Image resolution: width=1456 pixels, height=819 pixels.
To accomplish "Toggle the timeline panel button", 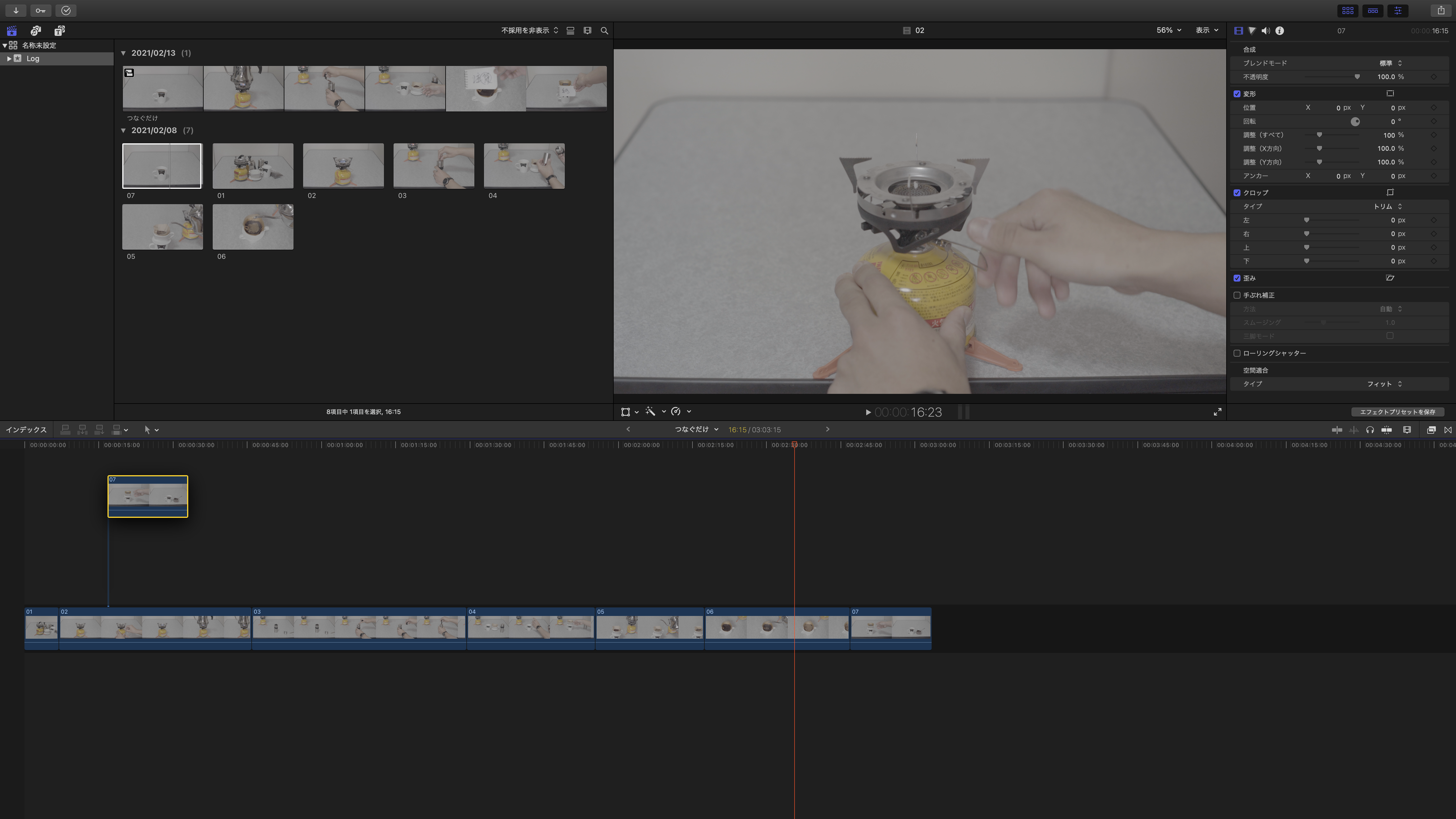I will (x=1372, y=10).
